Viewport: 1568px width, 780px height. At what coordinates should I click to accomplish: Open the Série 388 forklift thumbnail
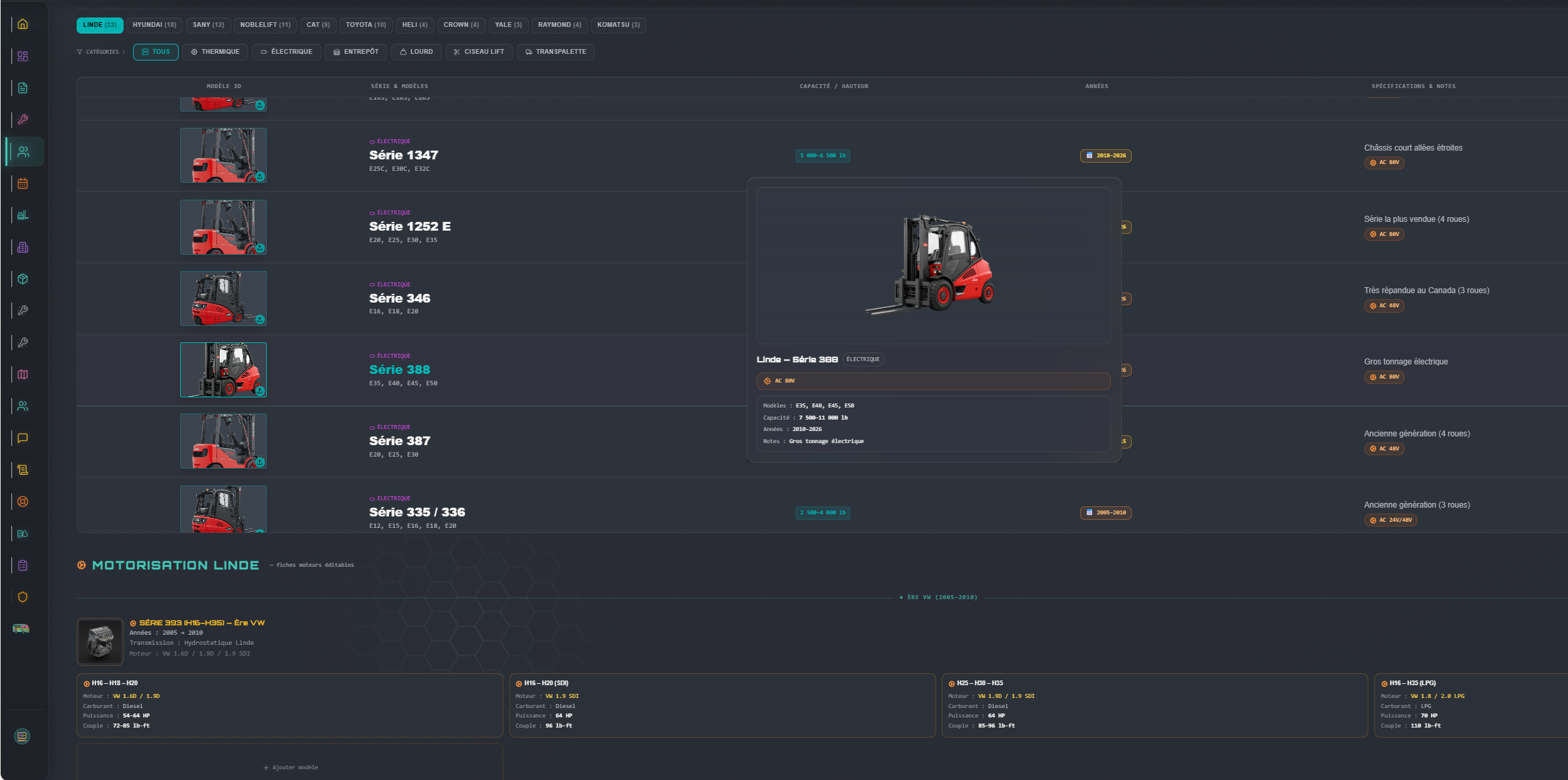[x=223, y=370]
